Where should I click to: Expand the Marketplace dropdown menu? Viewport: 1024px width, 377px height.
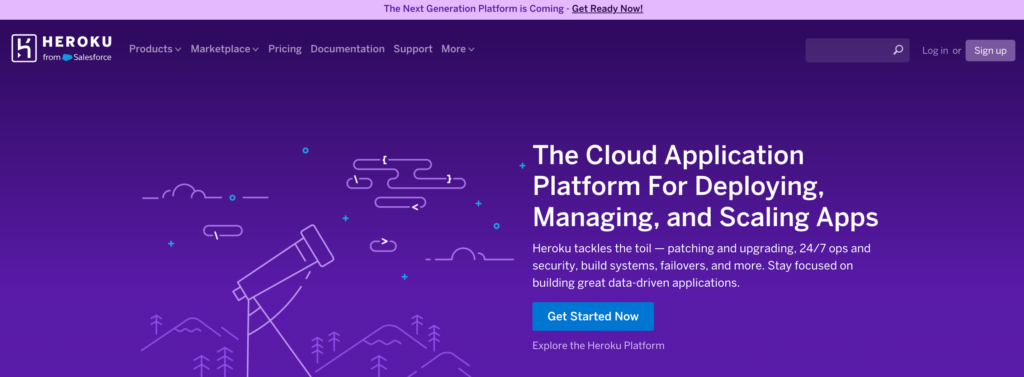(x=225, y=49)
